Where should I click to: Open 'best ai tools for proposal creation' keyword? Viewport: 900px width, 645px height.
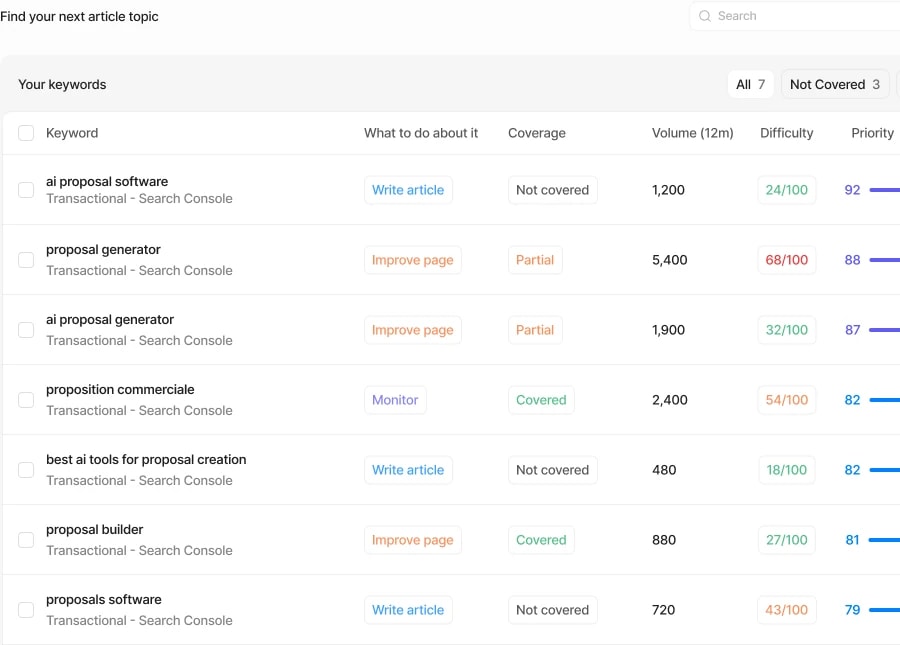(x=146, y=460)
